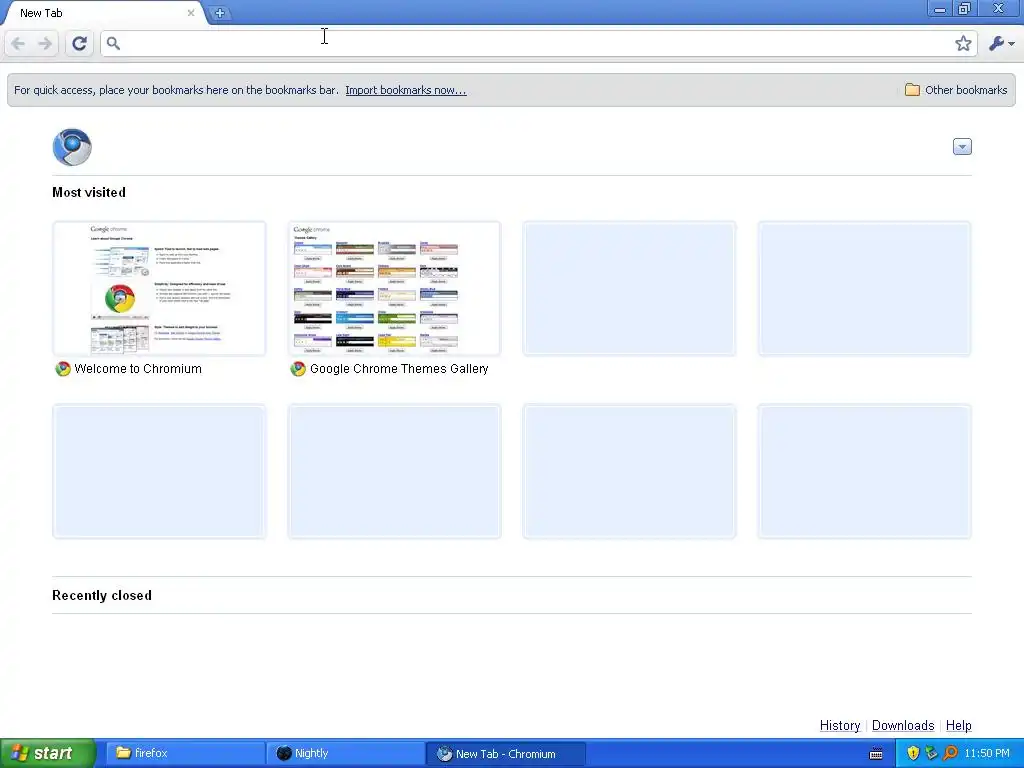Click New Tab - Chromium taskbar button
The image size is (1024, 768).
[x=505, y=754]
